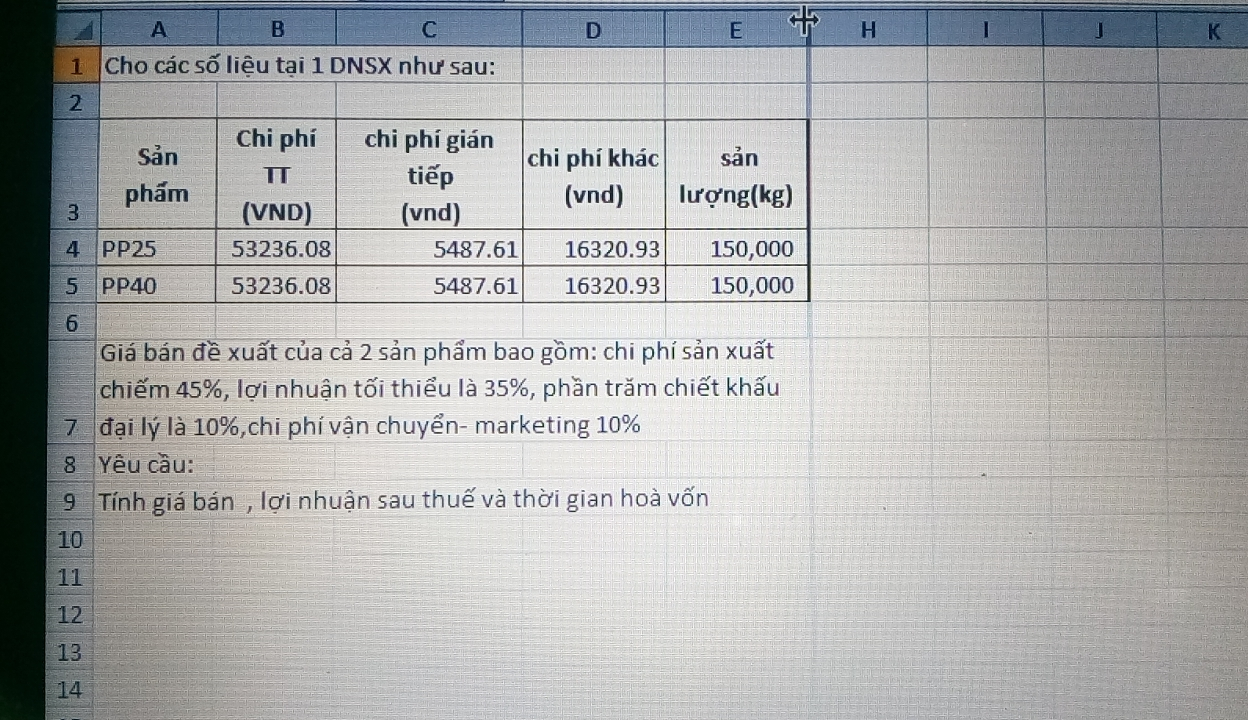Viewport: 1248px width, 720px height.
Task: Click the 'Sản phẩm' header cell
Action: pos(158,175)
